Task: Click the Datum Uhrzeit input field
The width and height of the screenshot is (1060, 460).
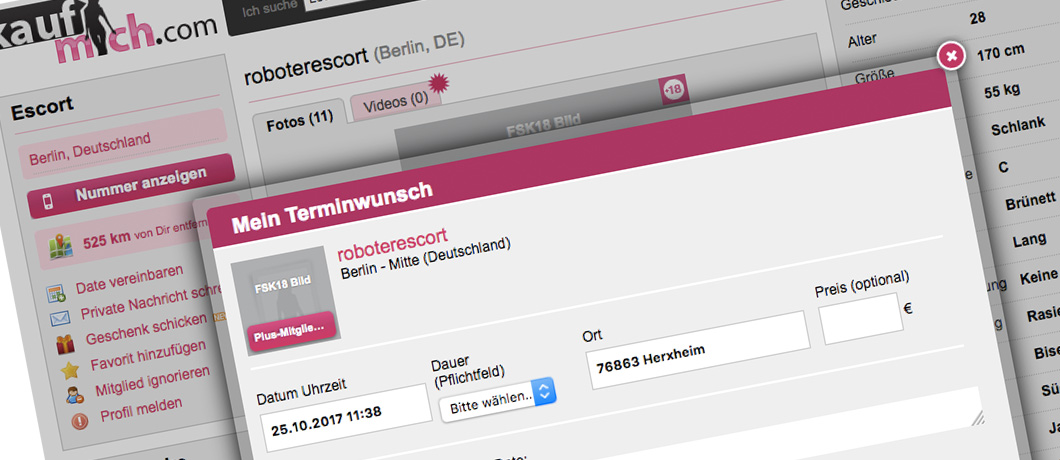Action: tap(346, 419)
